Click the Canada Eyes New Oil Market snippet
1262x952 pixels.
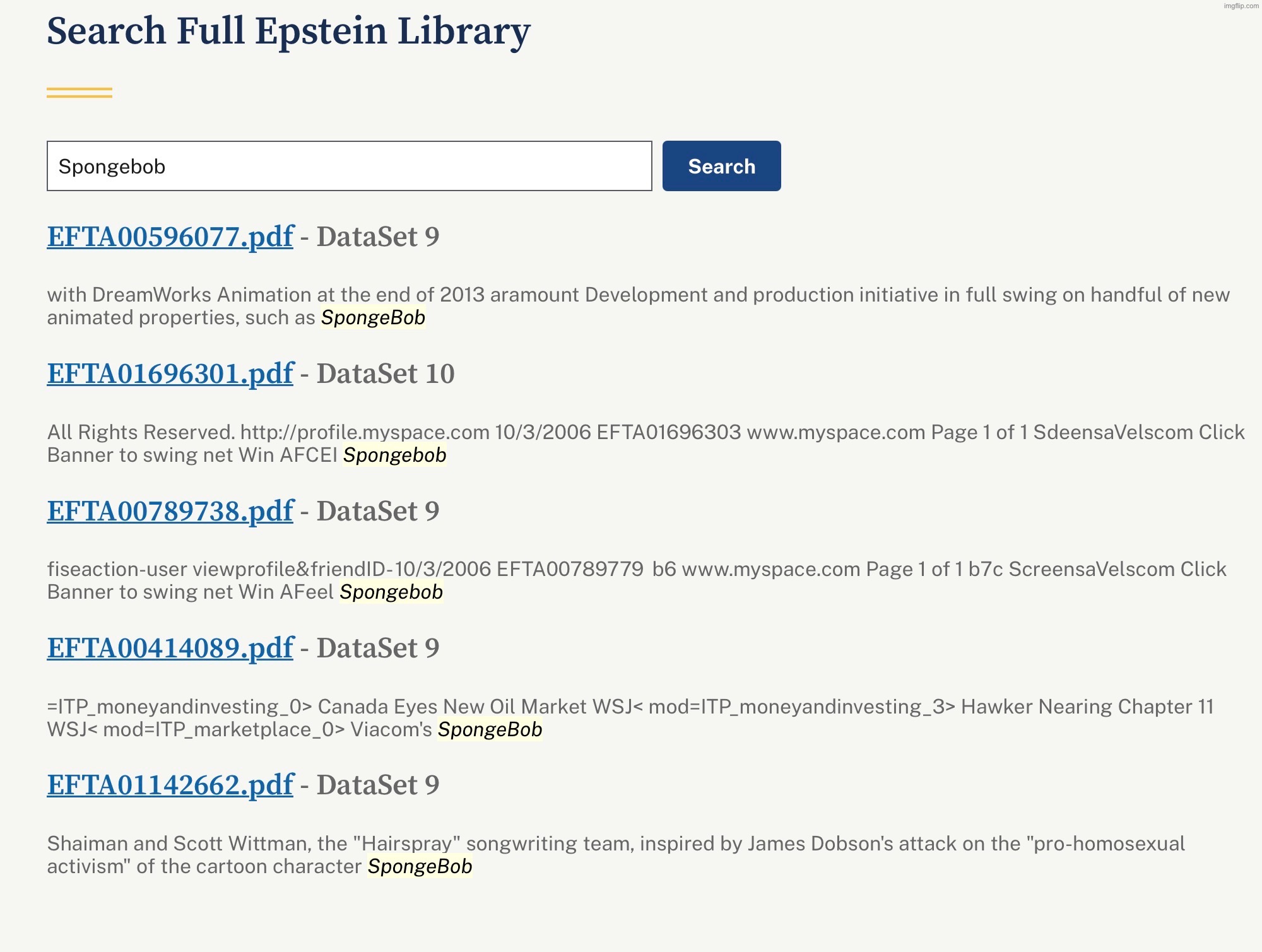(x=452, y=707)
